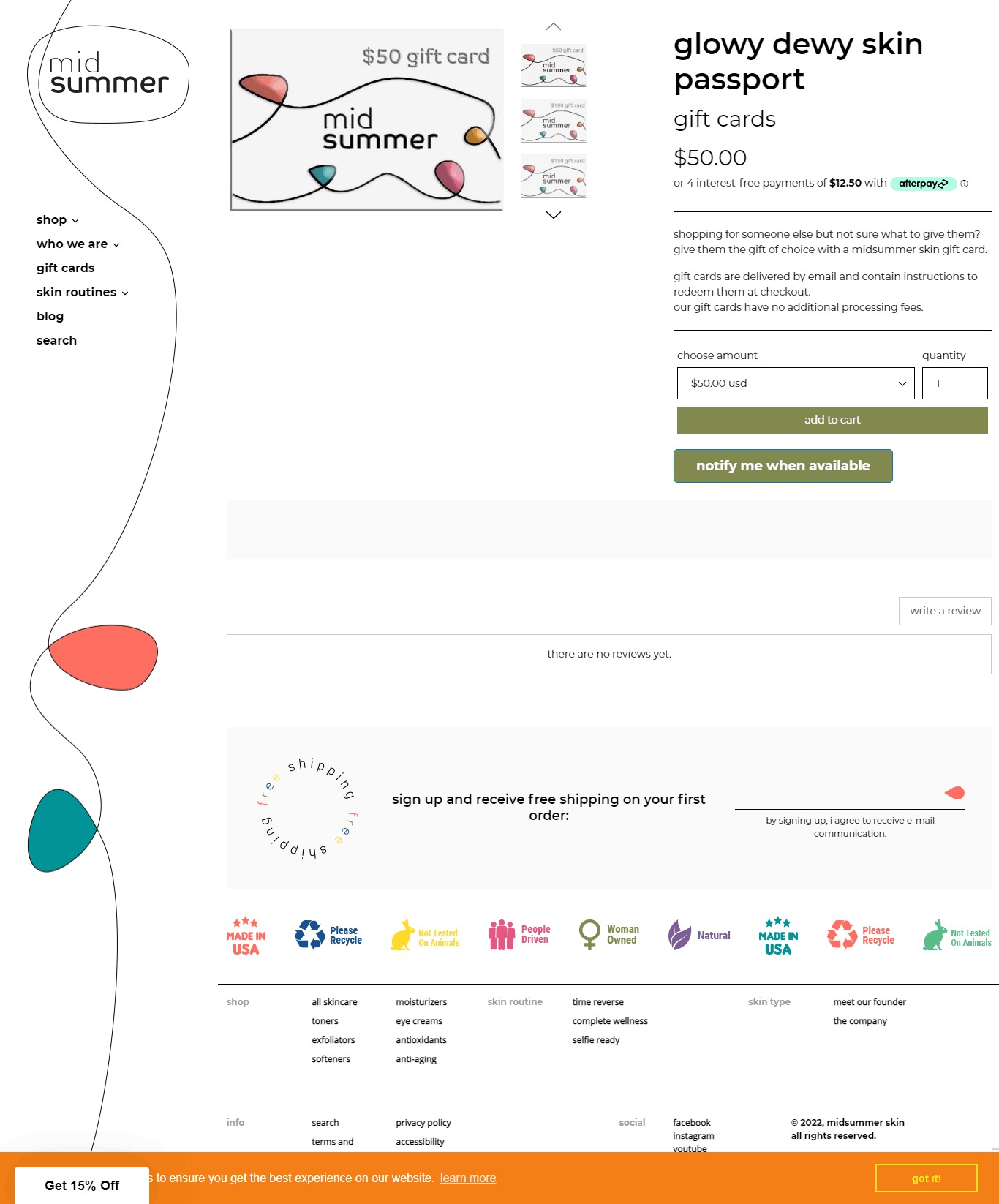Click the Afterpay badge
Viewport: 999px width, 1204px height.
923,184
